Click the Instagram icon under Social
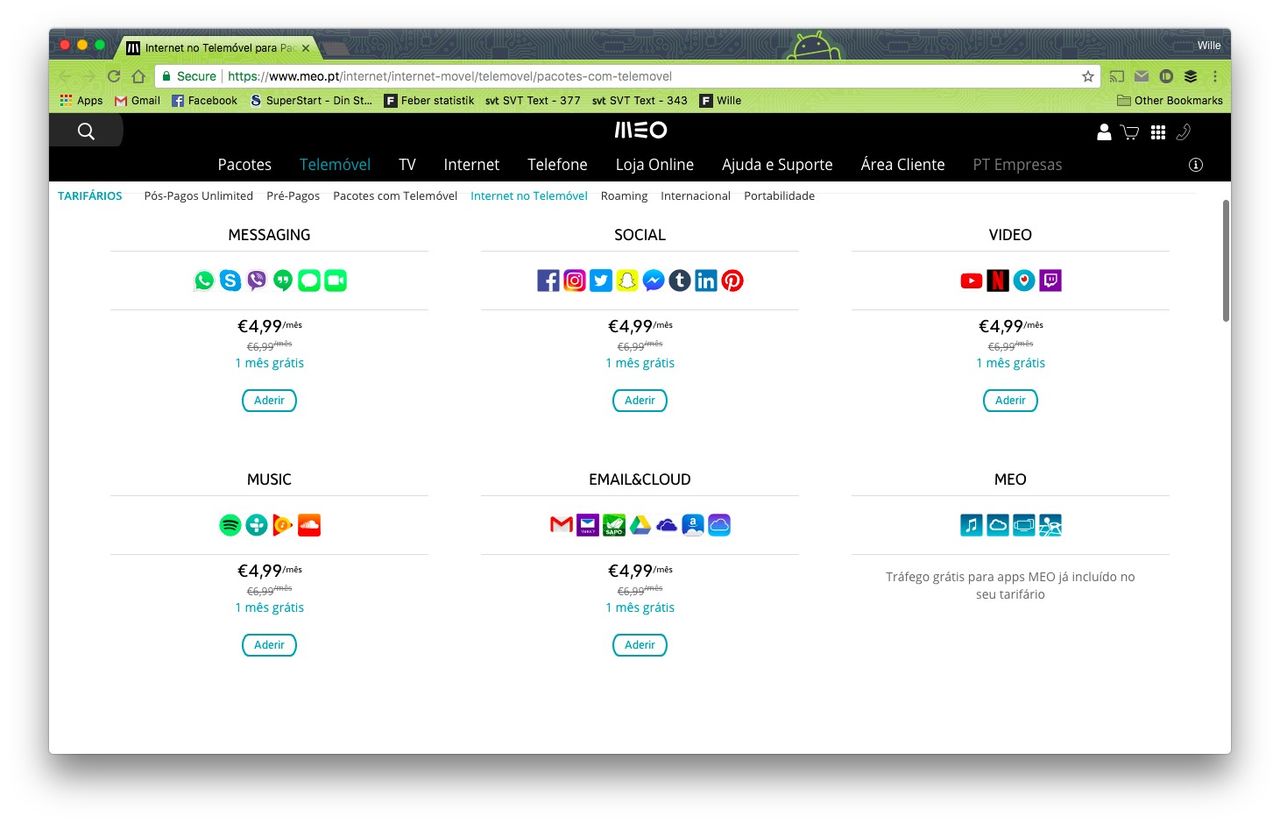The height and width of the screenshot is (824, 1280). [574, 281]
